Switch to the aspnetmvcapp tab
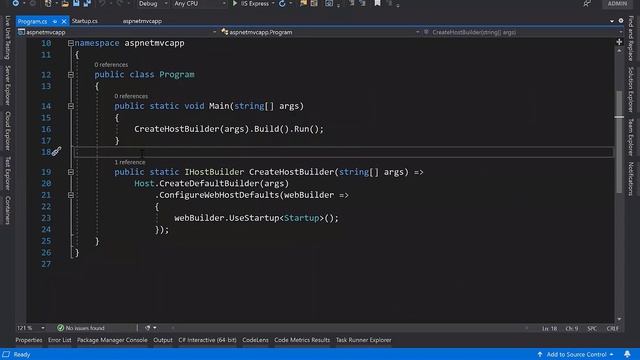 (x=142, y=21)
